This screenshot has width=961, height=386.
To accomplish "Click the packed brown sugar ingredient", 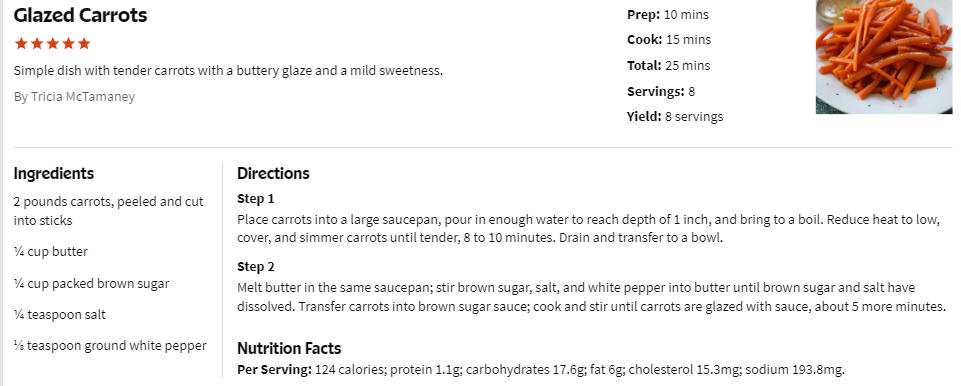I will click(x=91, y=284).
